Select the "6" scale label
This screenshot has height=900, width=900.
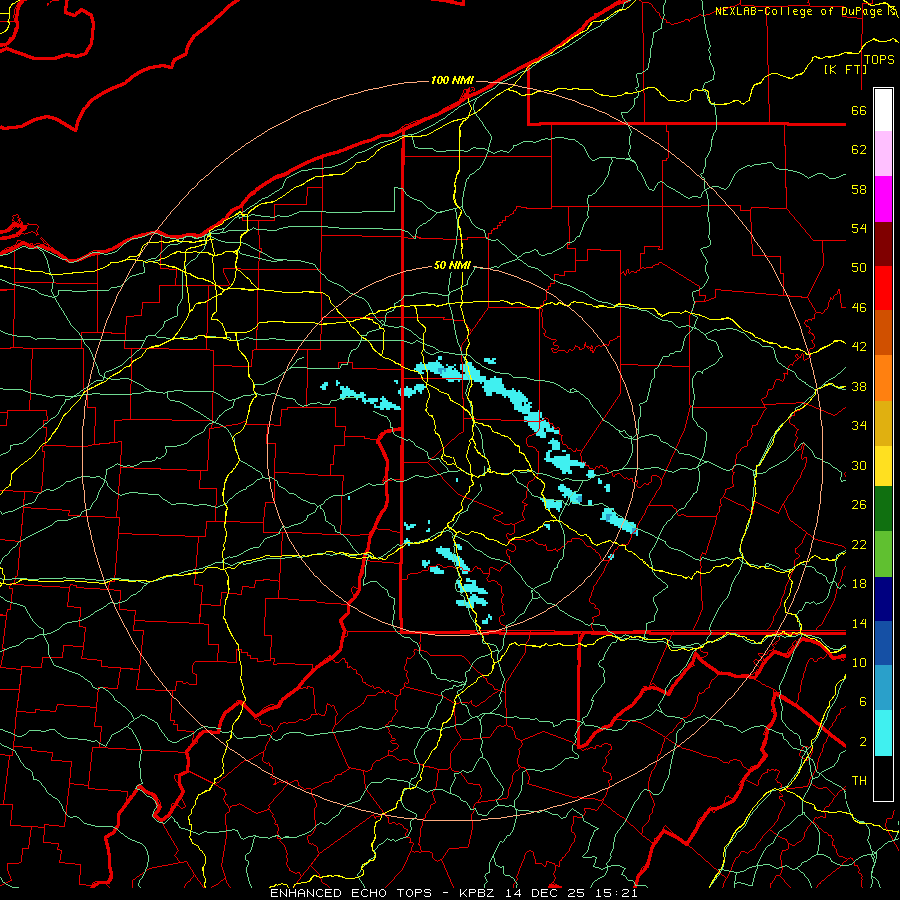tap(862, 702)
